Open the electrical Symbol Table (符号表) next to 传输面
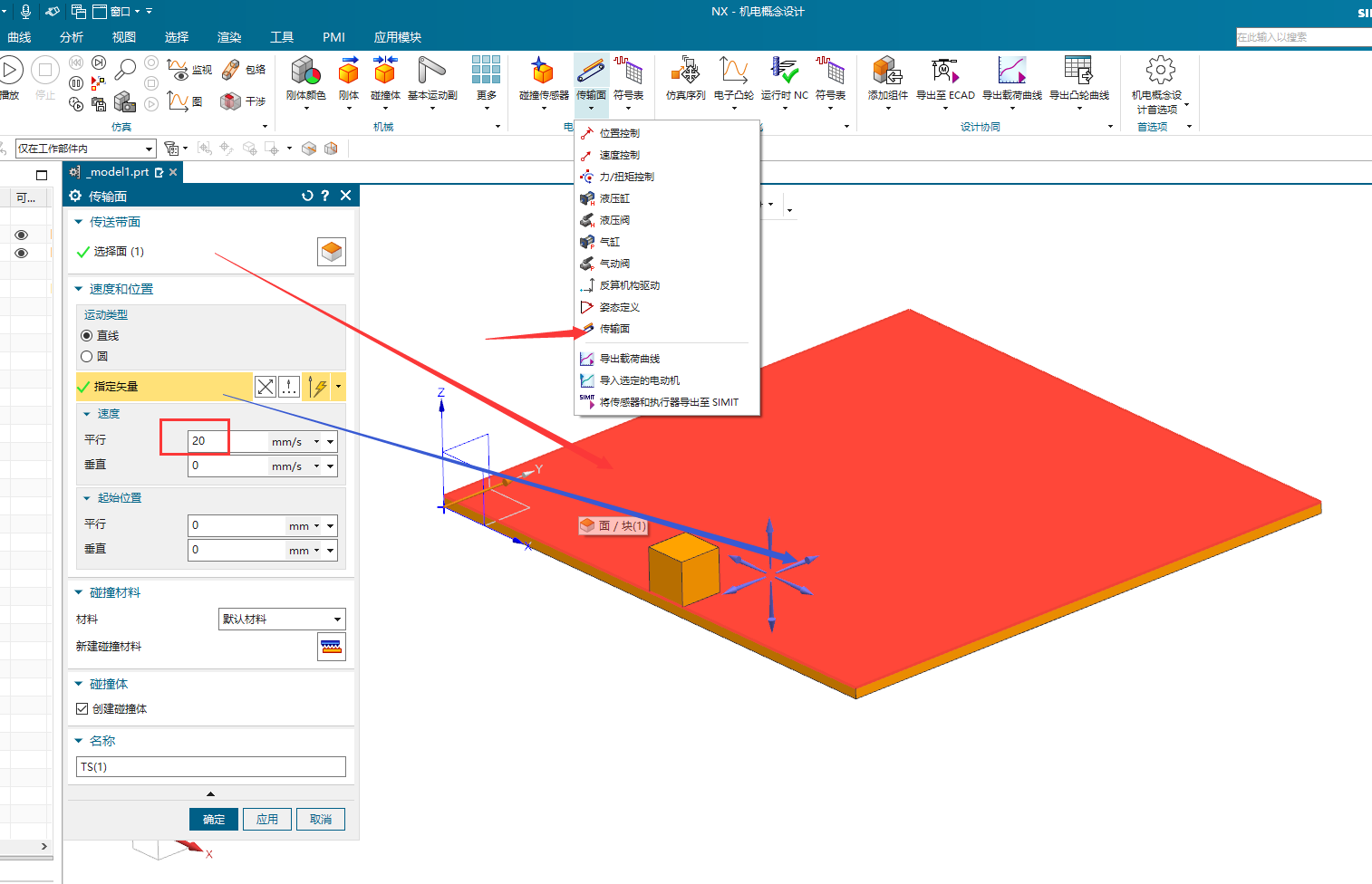 tap(628, 78)
